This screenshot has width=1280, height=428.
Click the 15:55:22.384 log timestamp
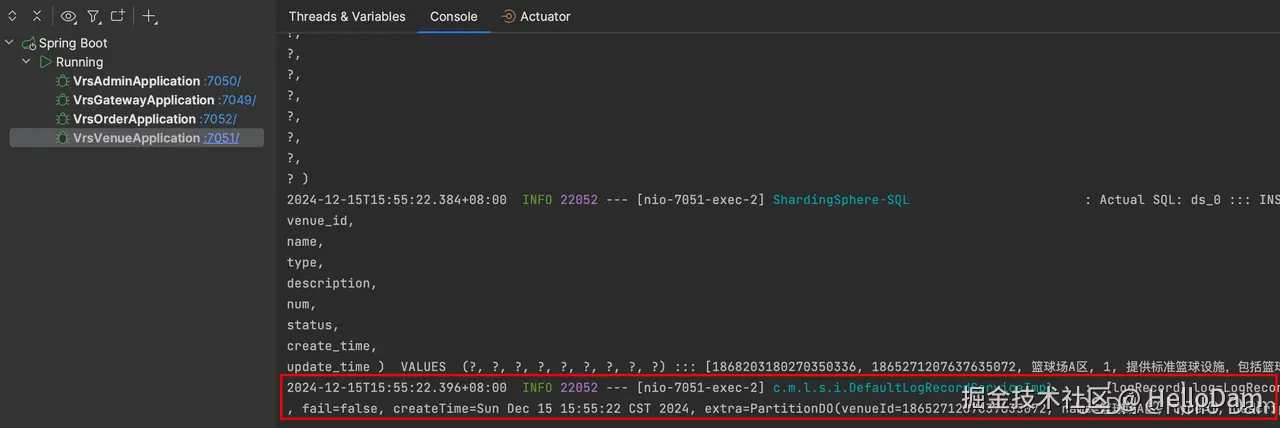[x=397, y=200]
